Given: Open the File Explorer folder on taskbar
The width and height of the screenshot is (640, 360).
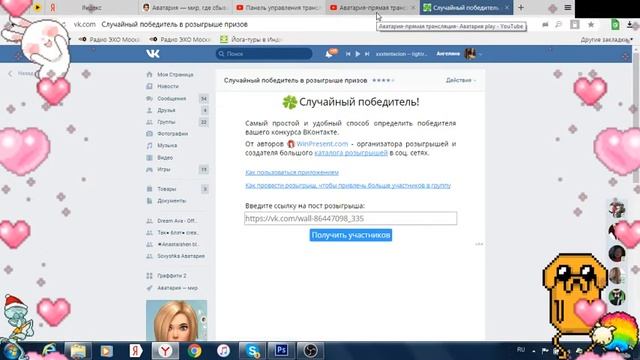Looking at the screenshot, I should 78,351.
